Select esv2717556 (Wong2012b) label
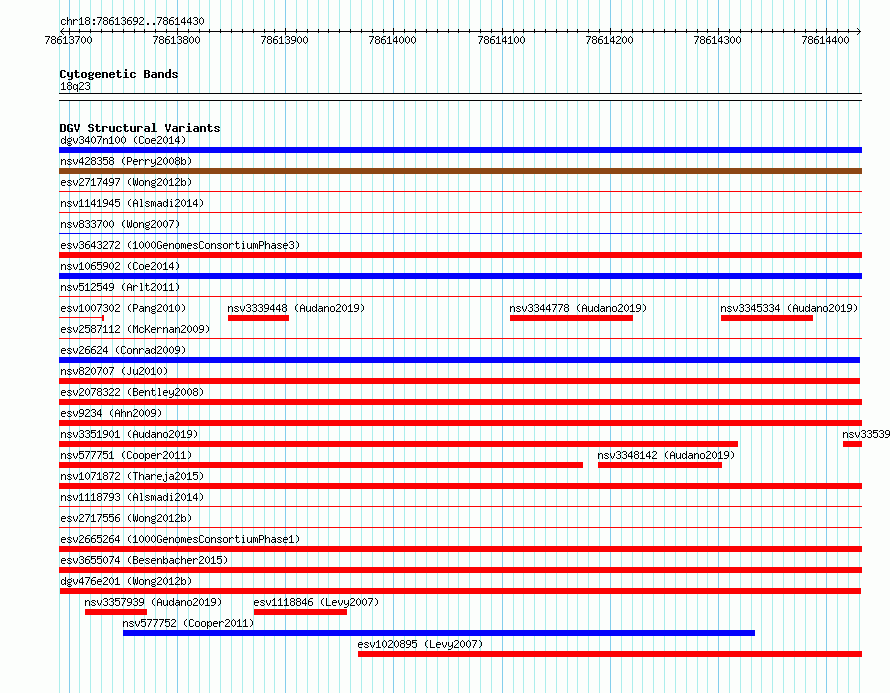890x693 pixels. click(126, 518)
